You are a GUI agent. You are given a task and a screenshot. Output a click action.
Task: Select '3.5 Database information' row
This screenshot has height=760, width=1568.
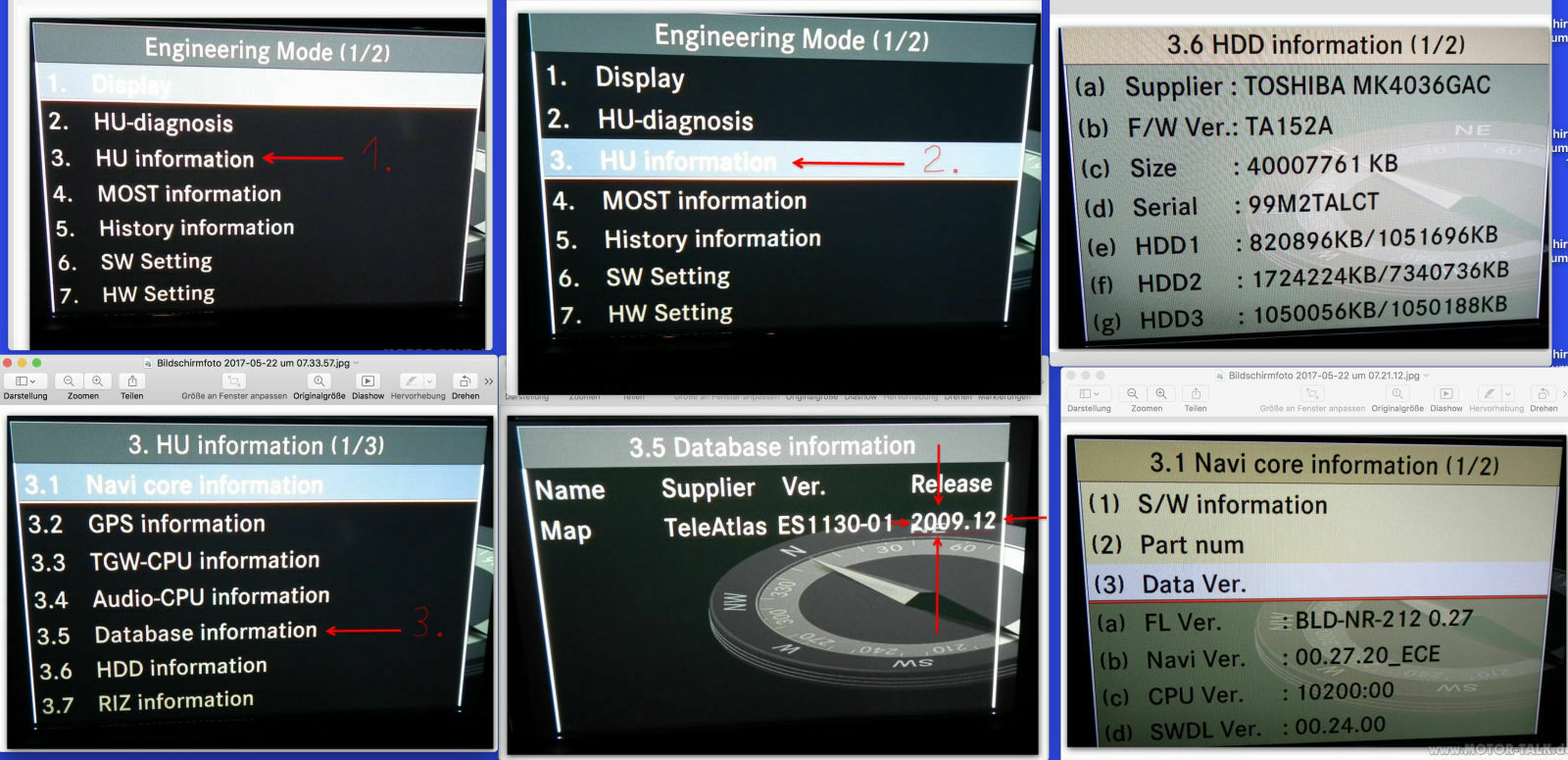176,633
